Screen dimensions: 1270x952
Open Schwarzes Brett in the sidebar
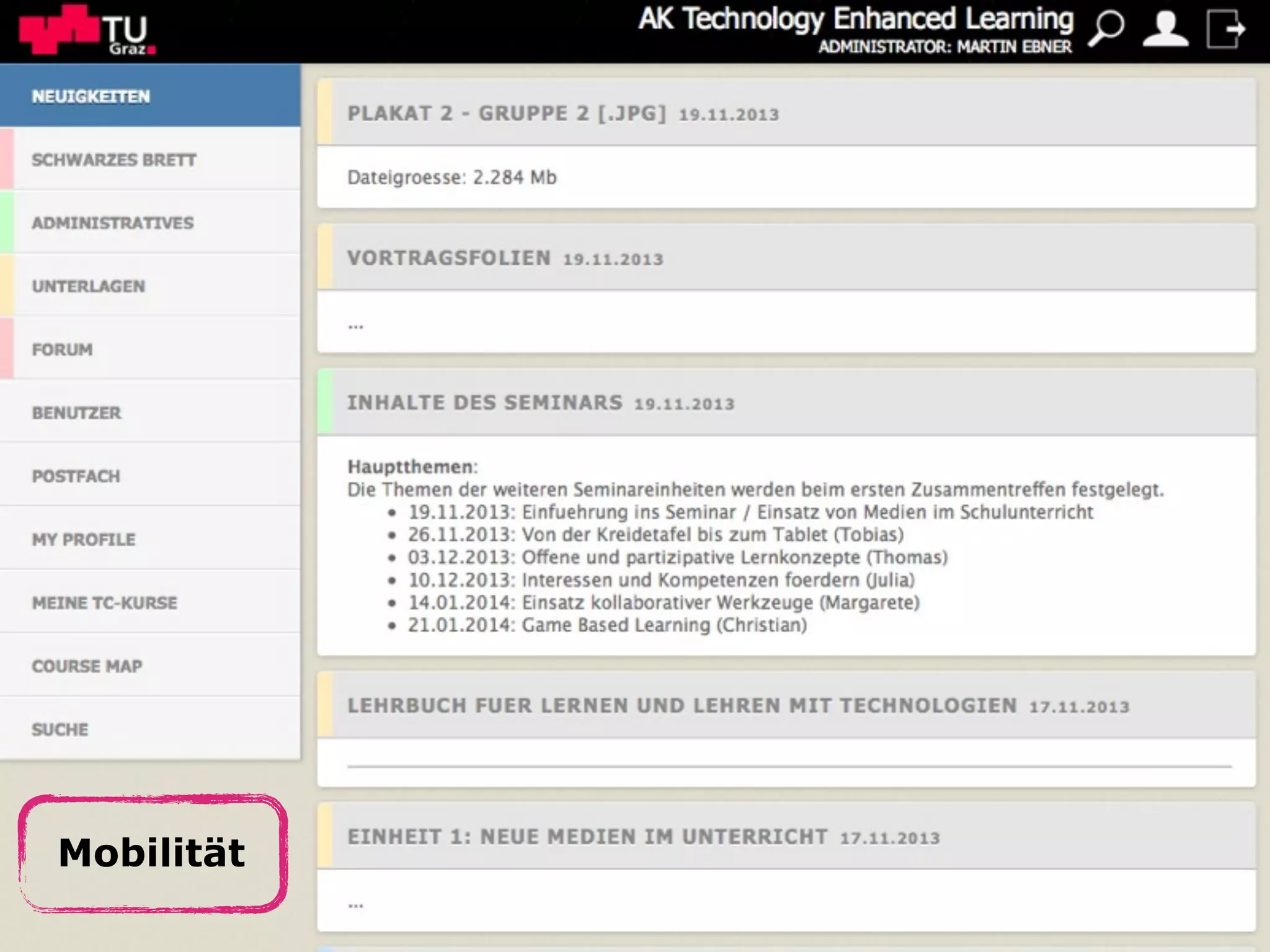[114, 160]
